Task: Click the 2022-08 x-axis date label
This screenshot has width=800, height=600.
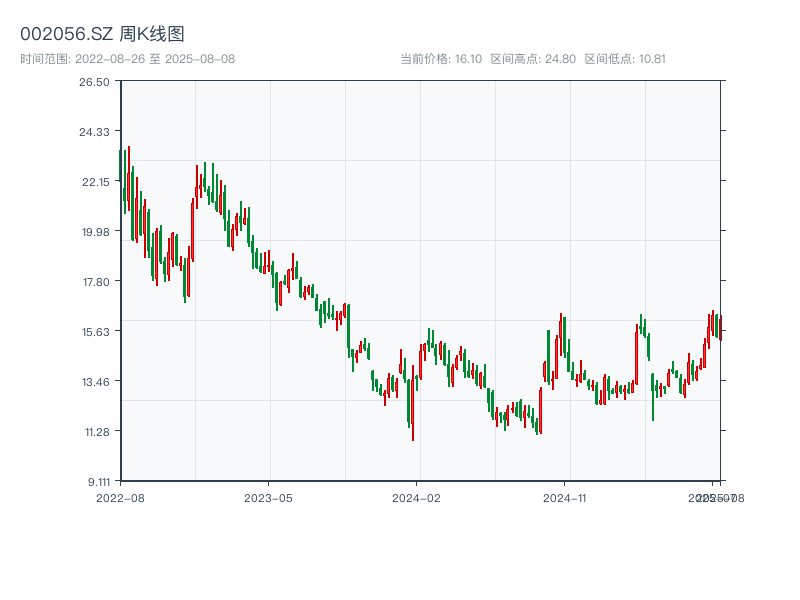Action: tap(120, 497)
